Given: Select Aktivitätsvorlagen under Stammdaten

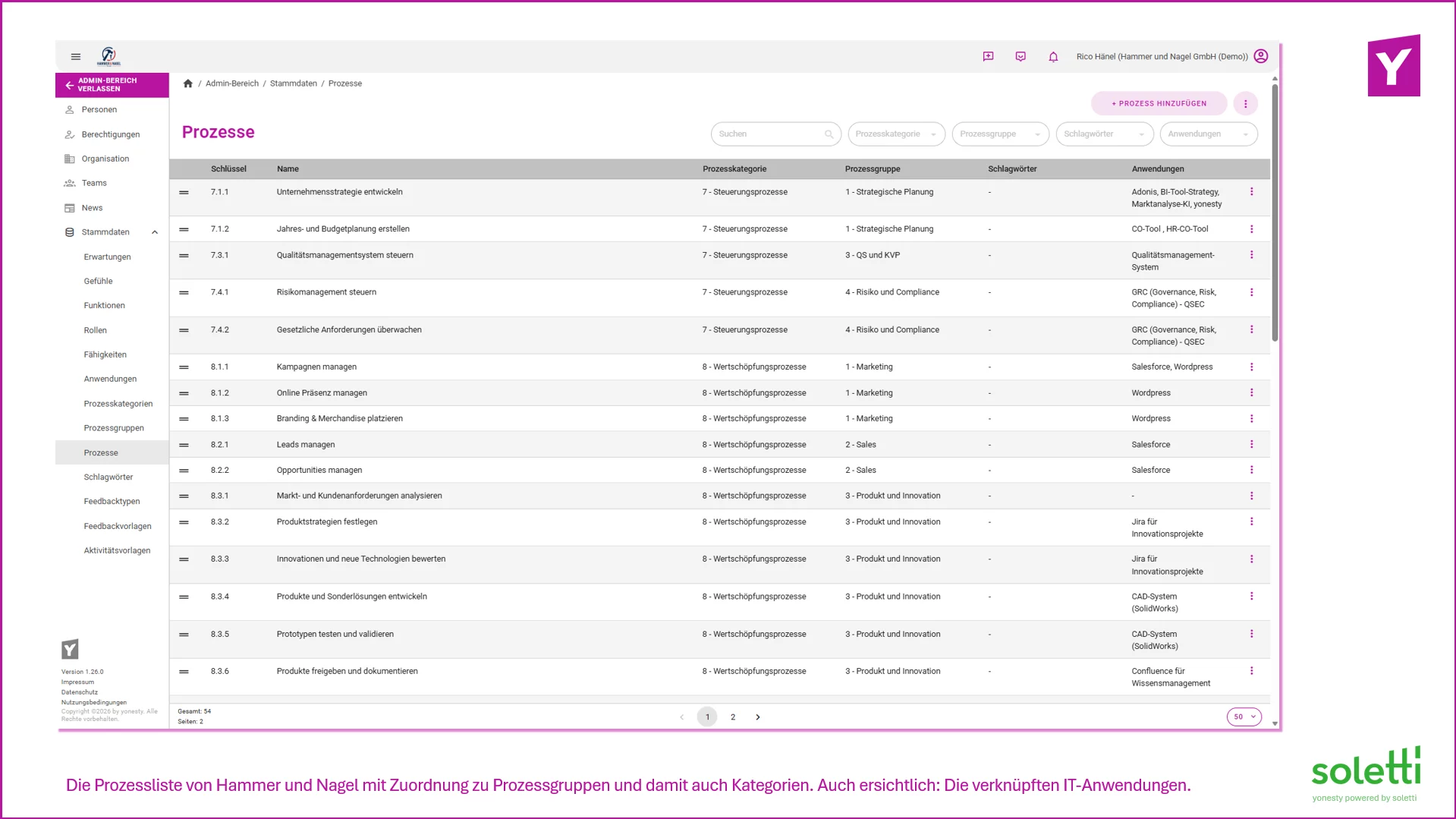Looking at the screenshot, I should (117, 551).
